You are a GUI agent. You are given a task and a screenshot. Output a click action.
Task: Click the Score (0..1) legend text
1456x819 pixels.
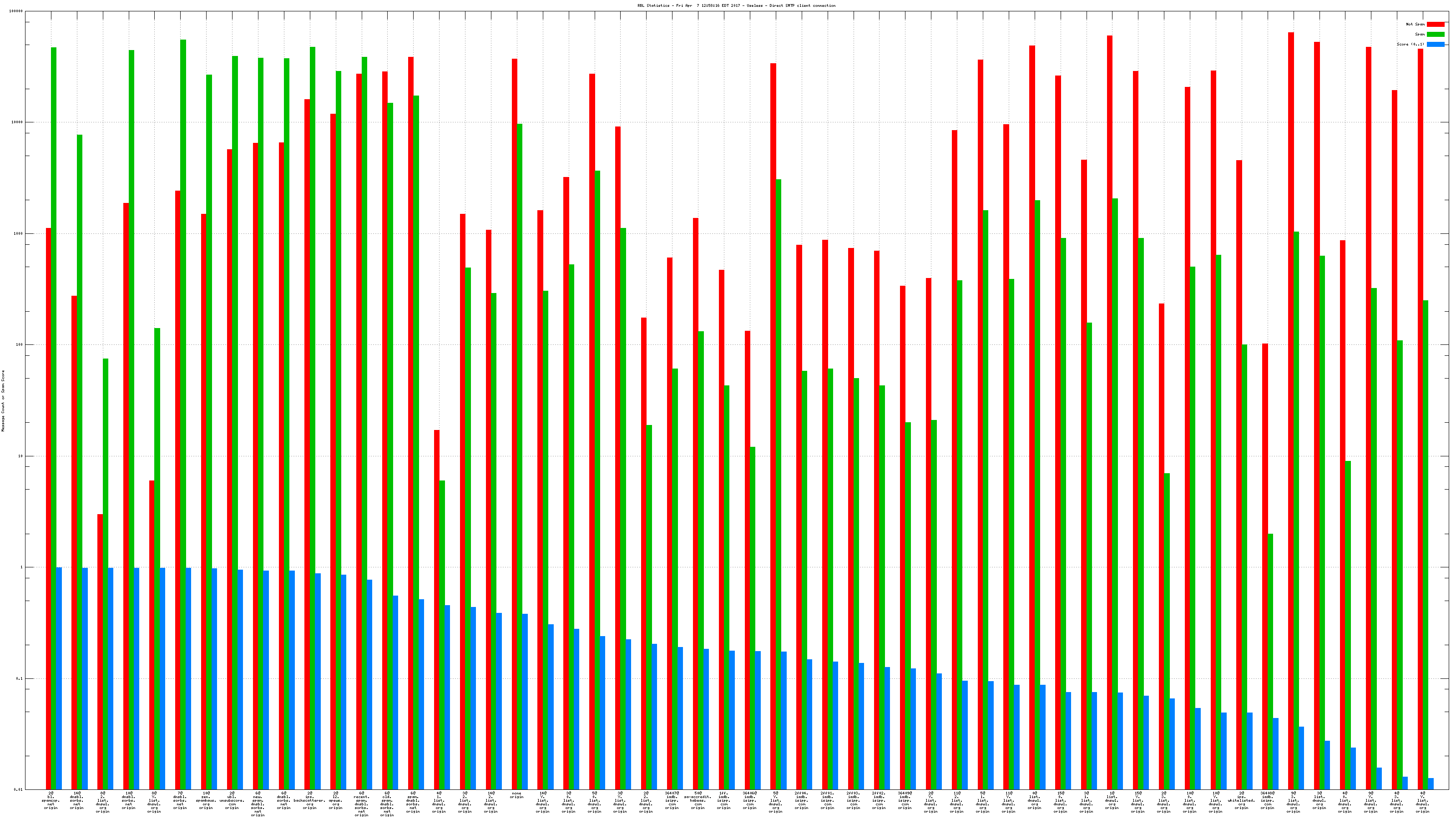click(1410, 44)
